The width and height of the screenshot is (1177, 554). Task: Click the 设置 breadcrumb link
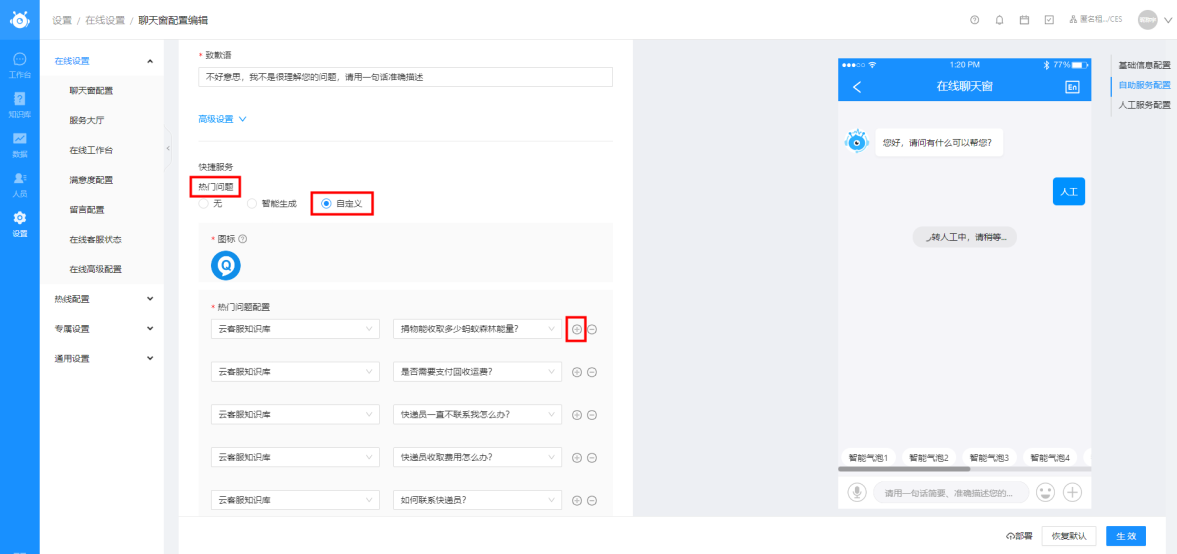62,20
